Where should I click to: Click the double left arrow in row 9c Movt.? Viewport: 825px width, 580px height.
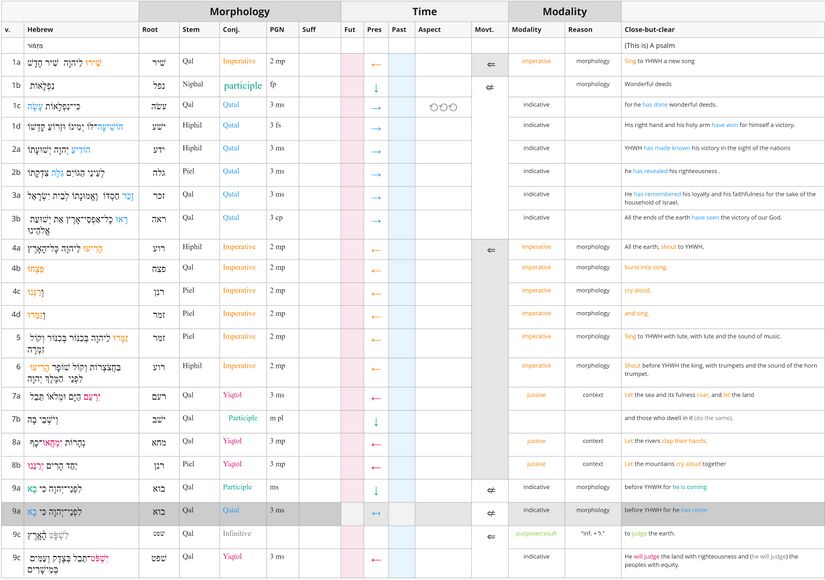[x=490, y=537]
